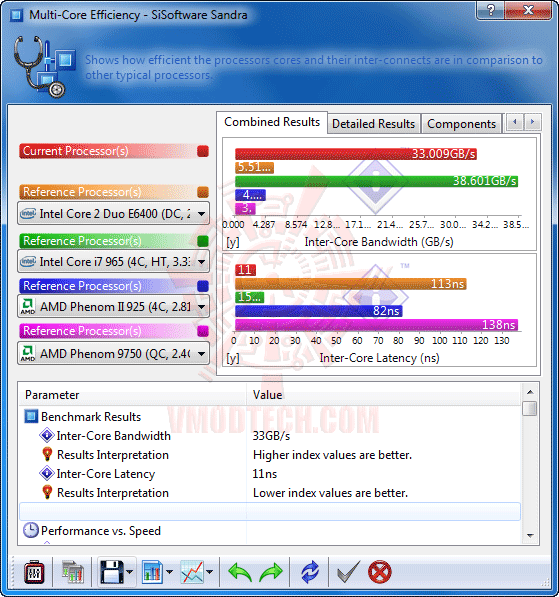Click the [y] axis toggle under bandwidth chart
The height and width of the screenshot is (597, 559).
233,242
